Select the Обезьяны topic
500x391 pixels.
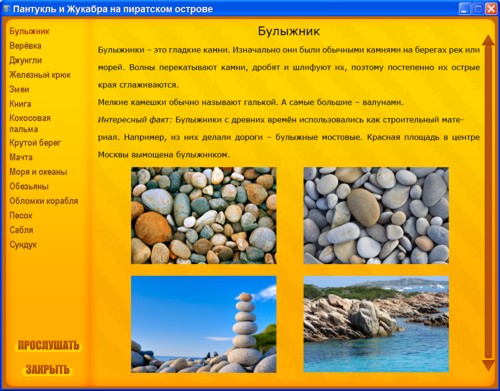pos(29,186)
